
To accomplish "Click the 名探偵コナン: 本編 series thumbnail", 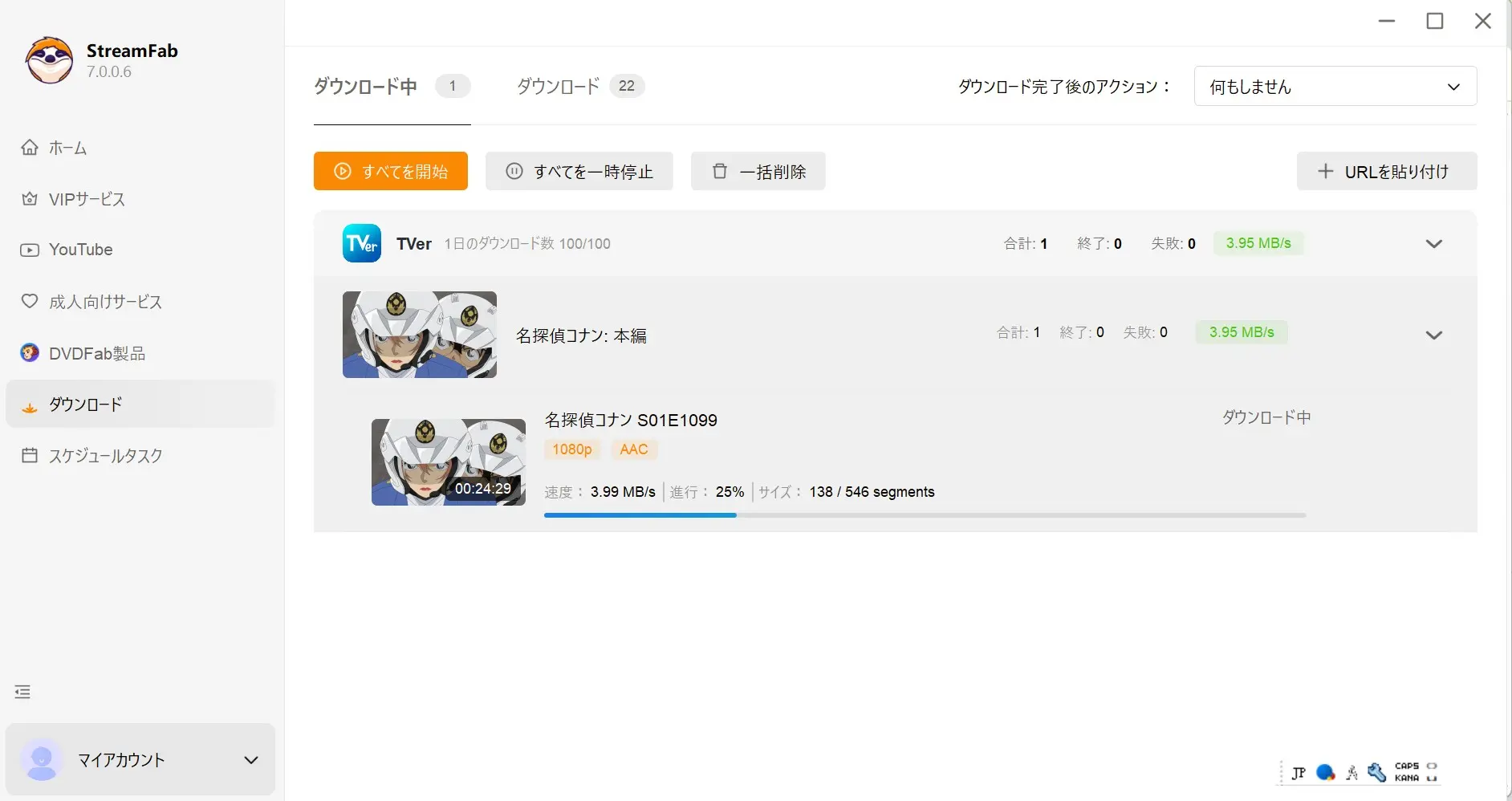I will 420,335.
